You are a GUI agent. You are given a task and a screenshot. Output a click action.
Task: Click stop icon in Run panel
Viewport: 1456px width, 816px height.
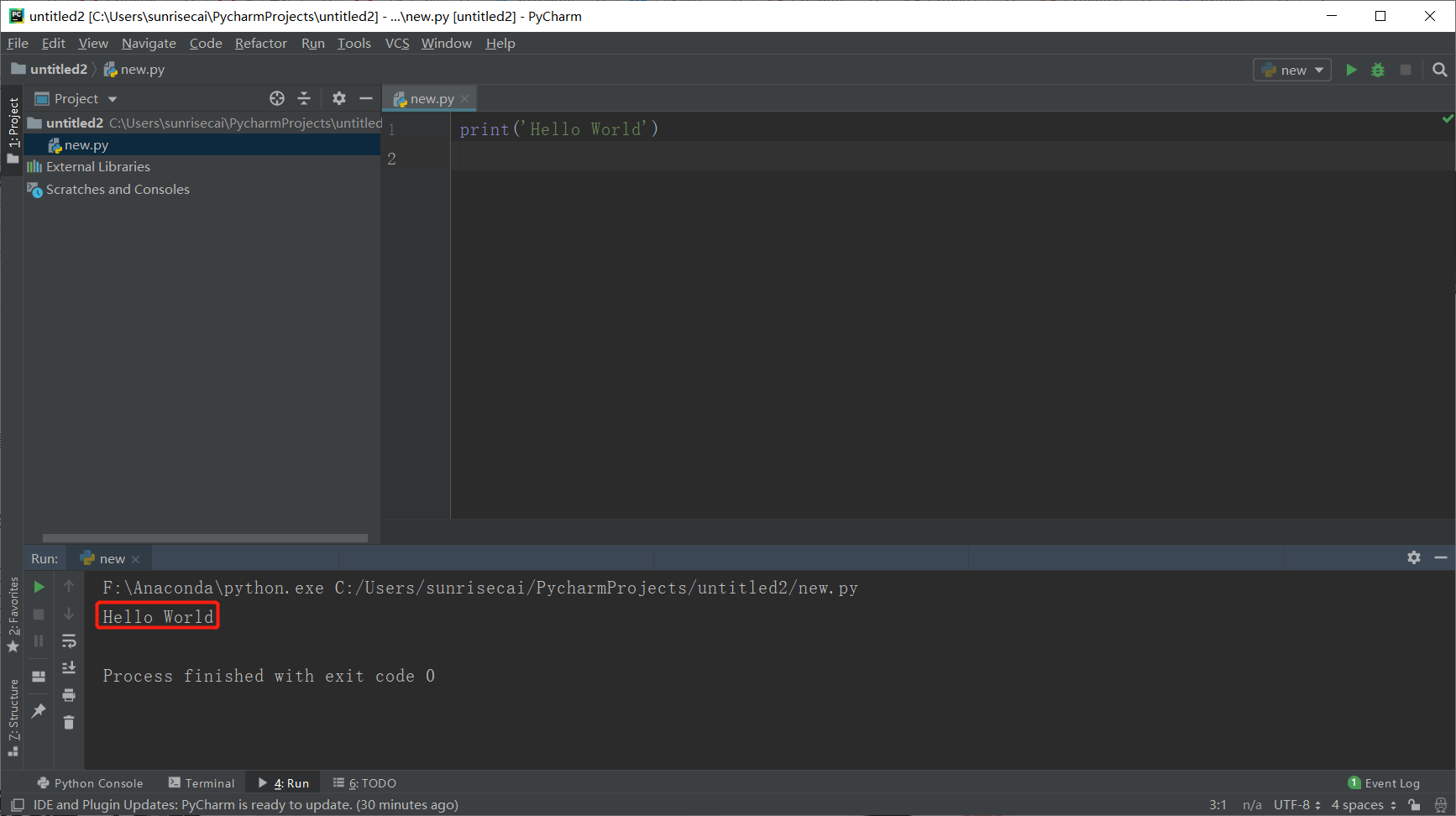tap(39, 615)
